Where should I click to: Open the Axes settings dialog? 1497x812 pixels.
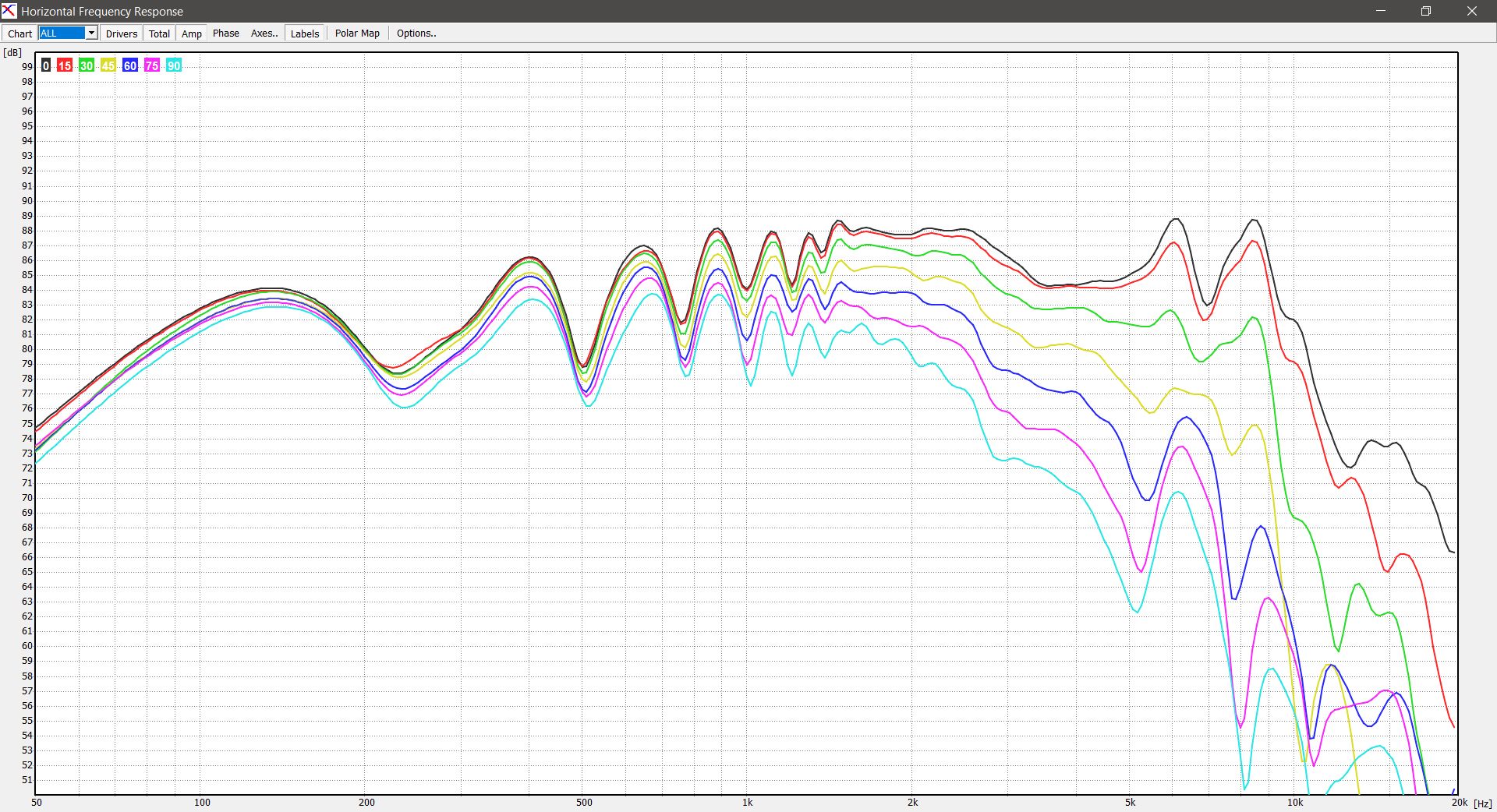(264, 34)
